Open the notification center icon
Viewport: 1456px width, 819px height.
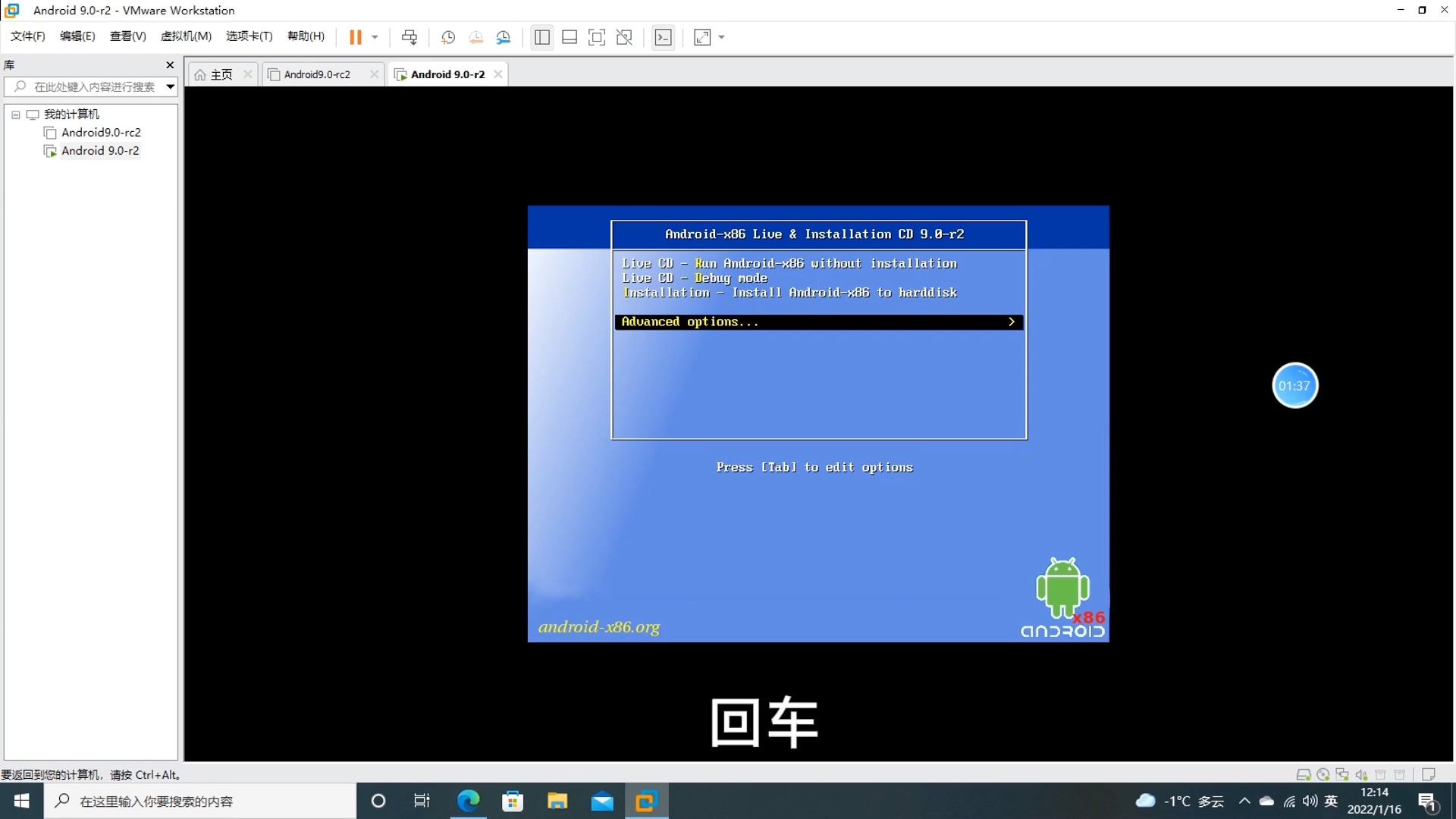[x=1428, y=801]
